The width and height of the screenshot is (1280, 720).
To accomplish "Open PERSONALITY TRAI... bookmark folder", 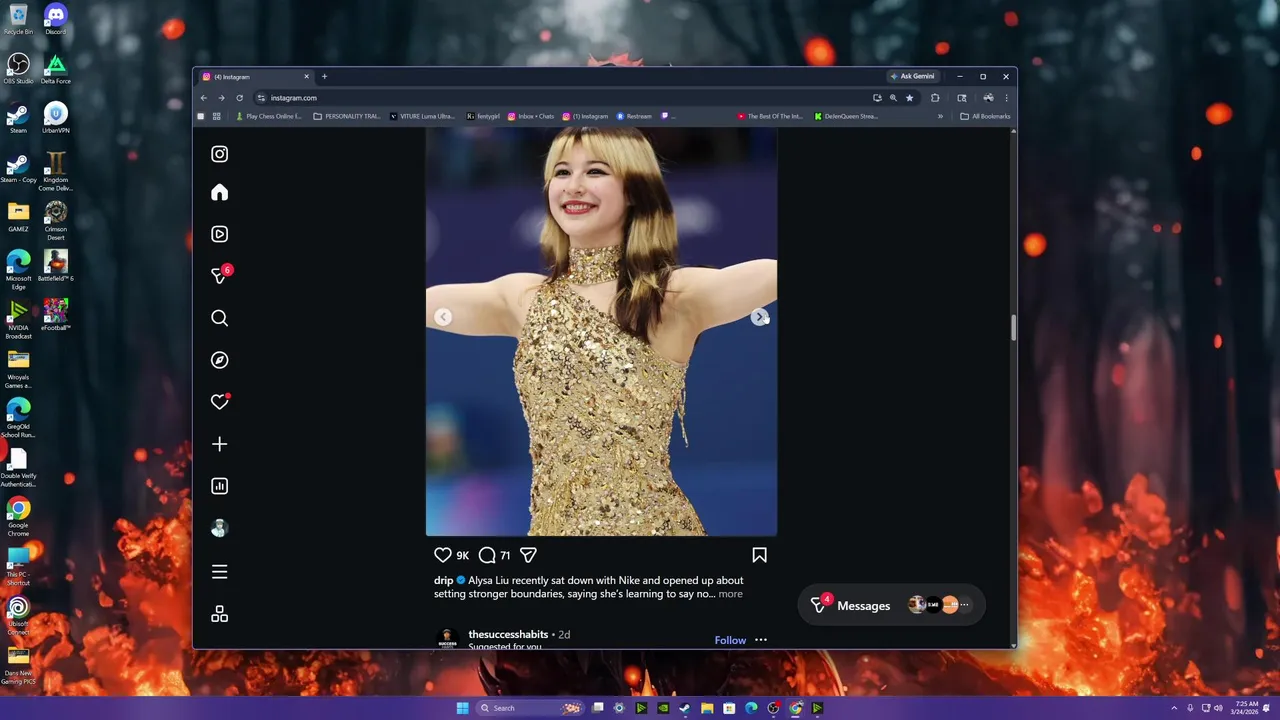I will (x=347, y=116).
